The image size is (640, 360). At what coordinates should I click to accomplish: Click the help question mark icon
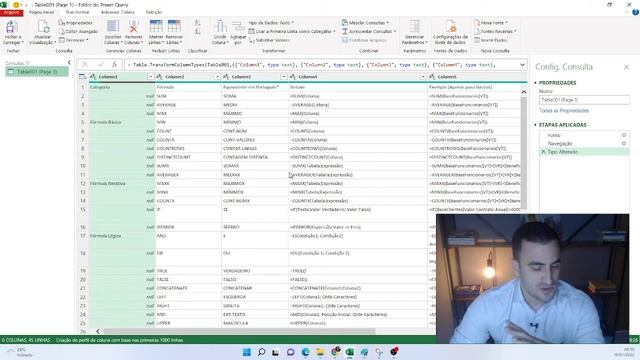pos(635,13)
